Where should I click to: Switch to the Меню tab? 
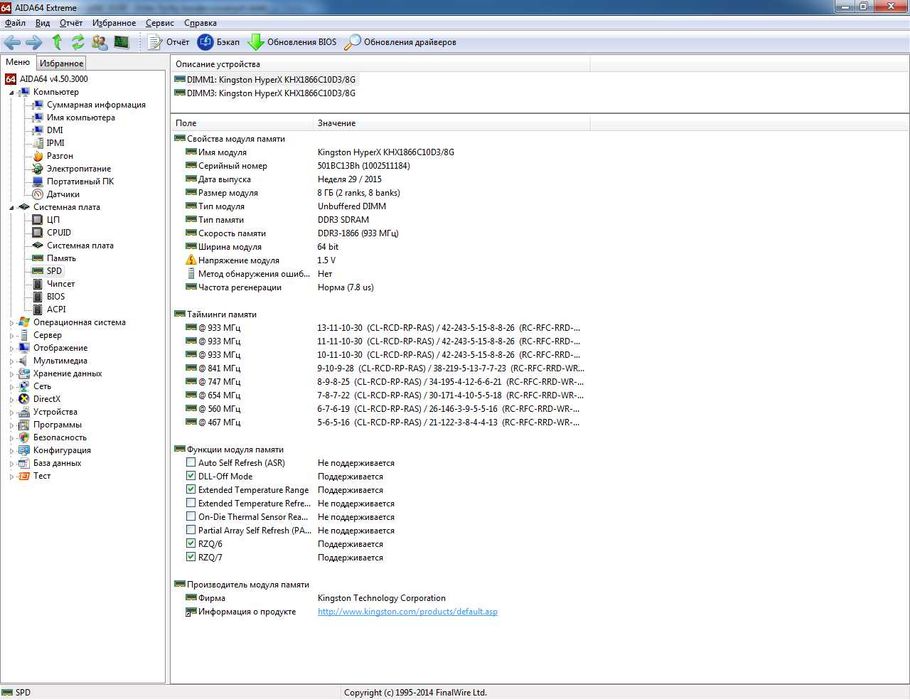[17, 62]
